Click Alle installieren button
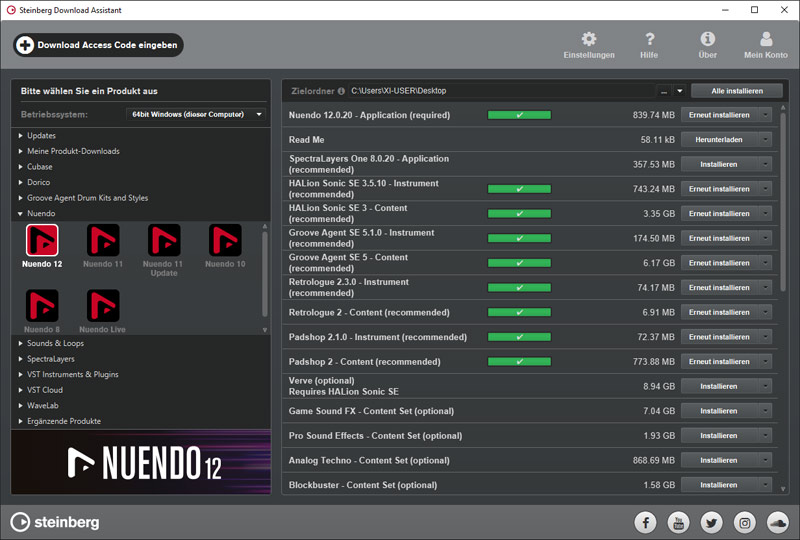This screenshot has height=540, width=800. pyautogui.click(x=737, y=91)
